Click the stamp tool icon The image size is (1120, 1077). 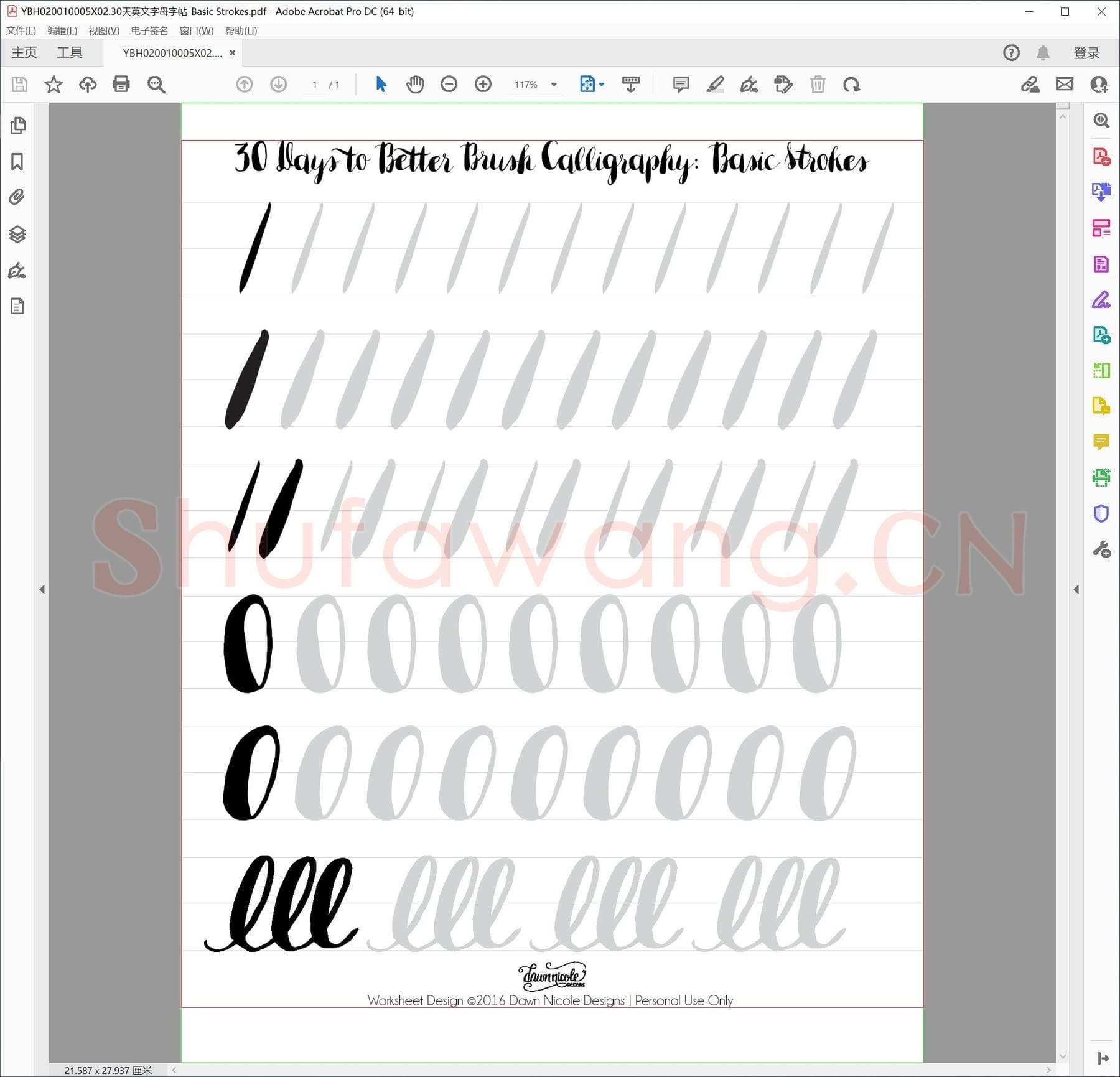783,84
